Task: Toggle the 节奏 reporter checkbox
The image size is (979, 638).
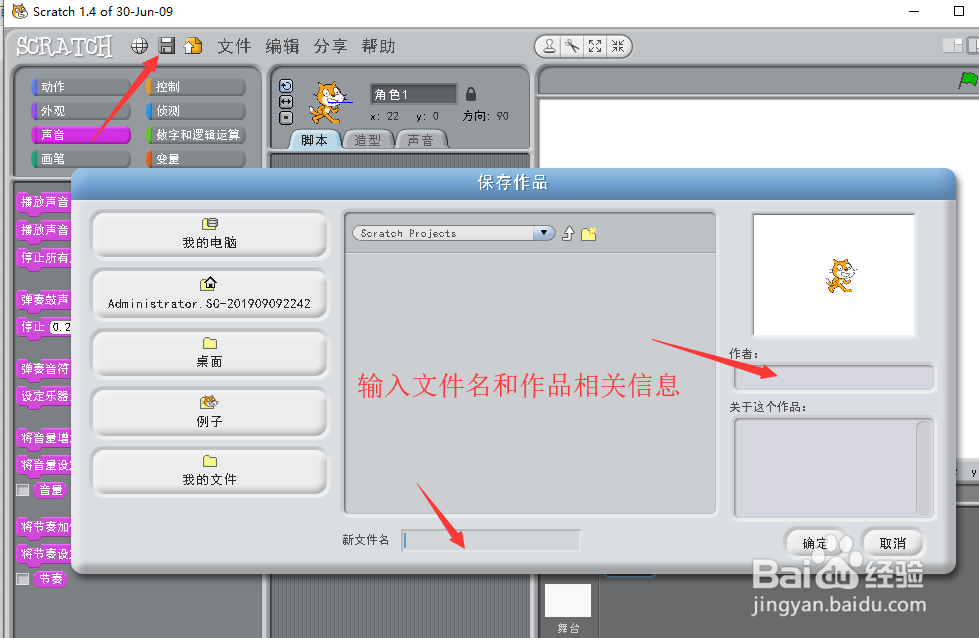Action: pos(22,579)
